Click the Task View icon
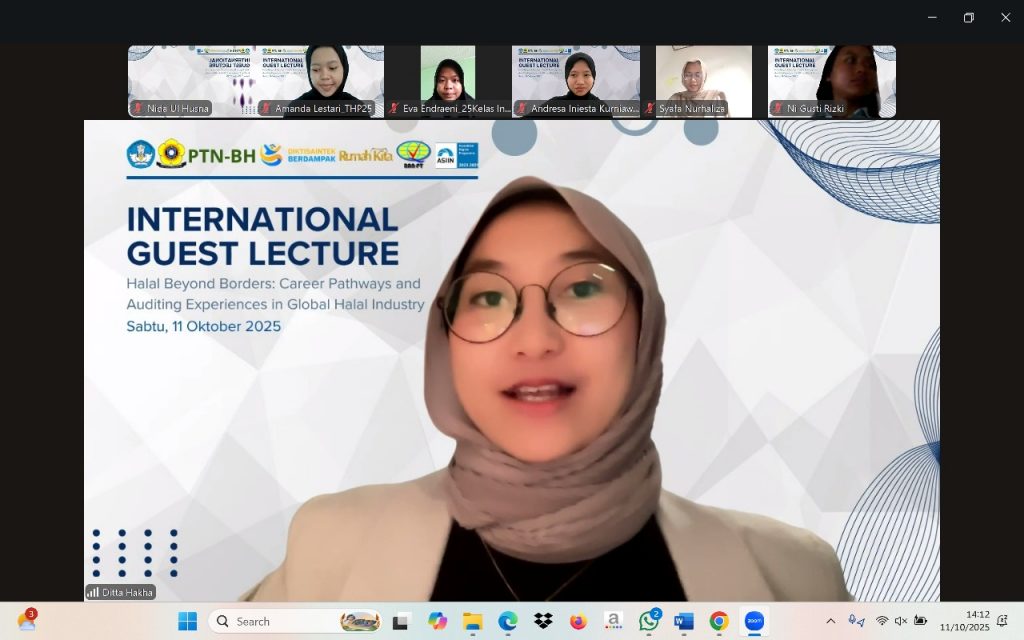Viewport: 1024px width, 640px height. pos(401,621)
